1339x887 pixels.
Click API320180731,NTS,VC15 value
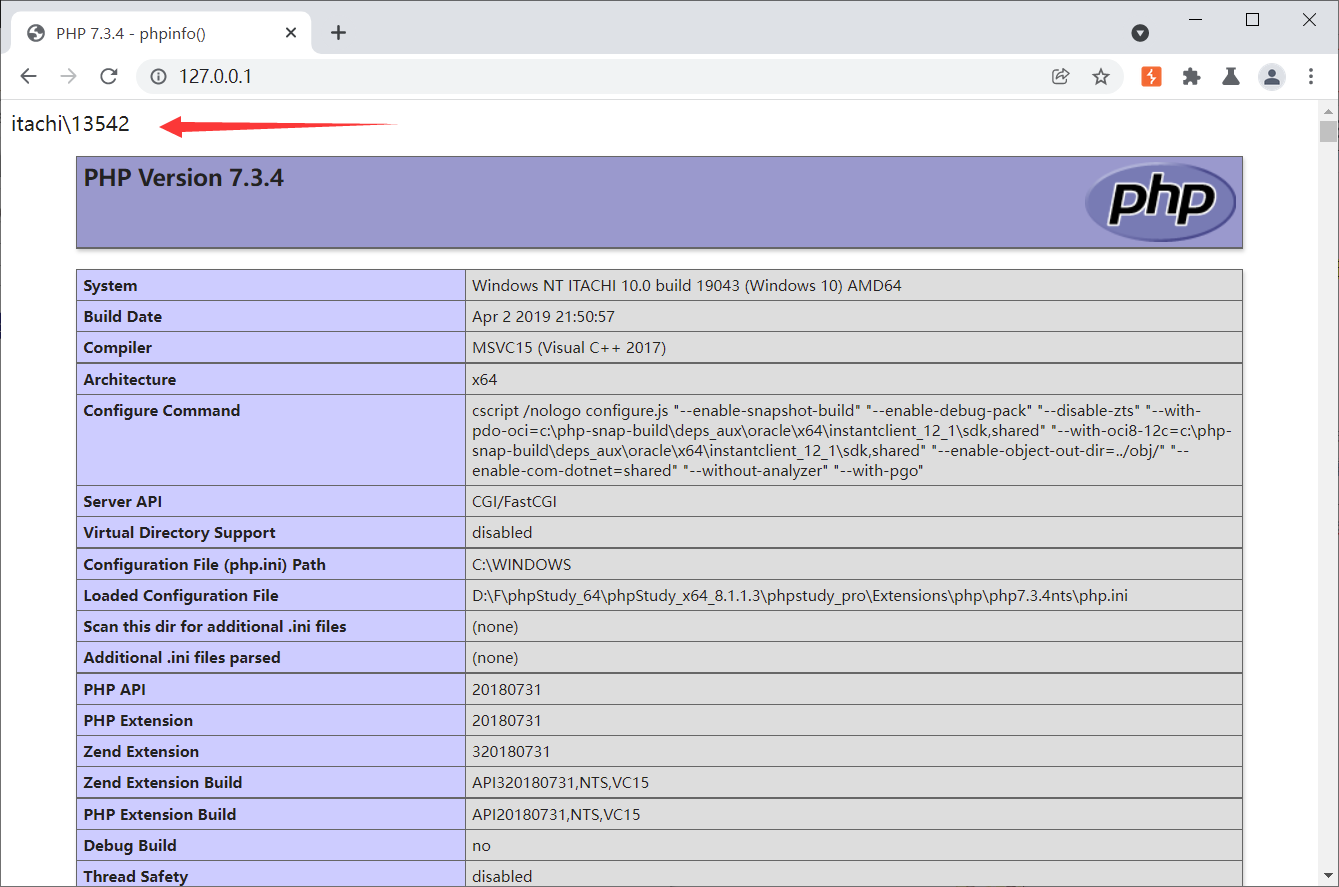(x=560, y=783)
